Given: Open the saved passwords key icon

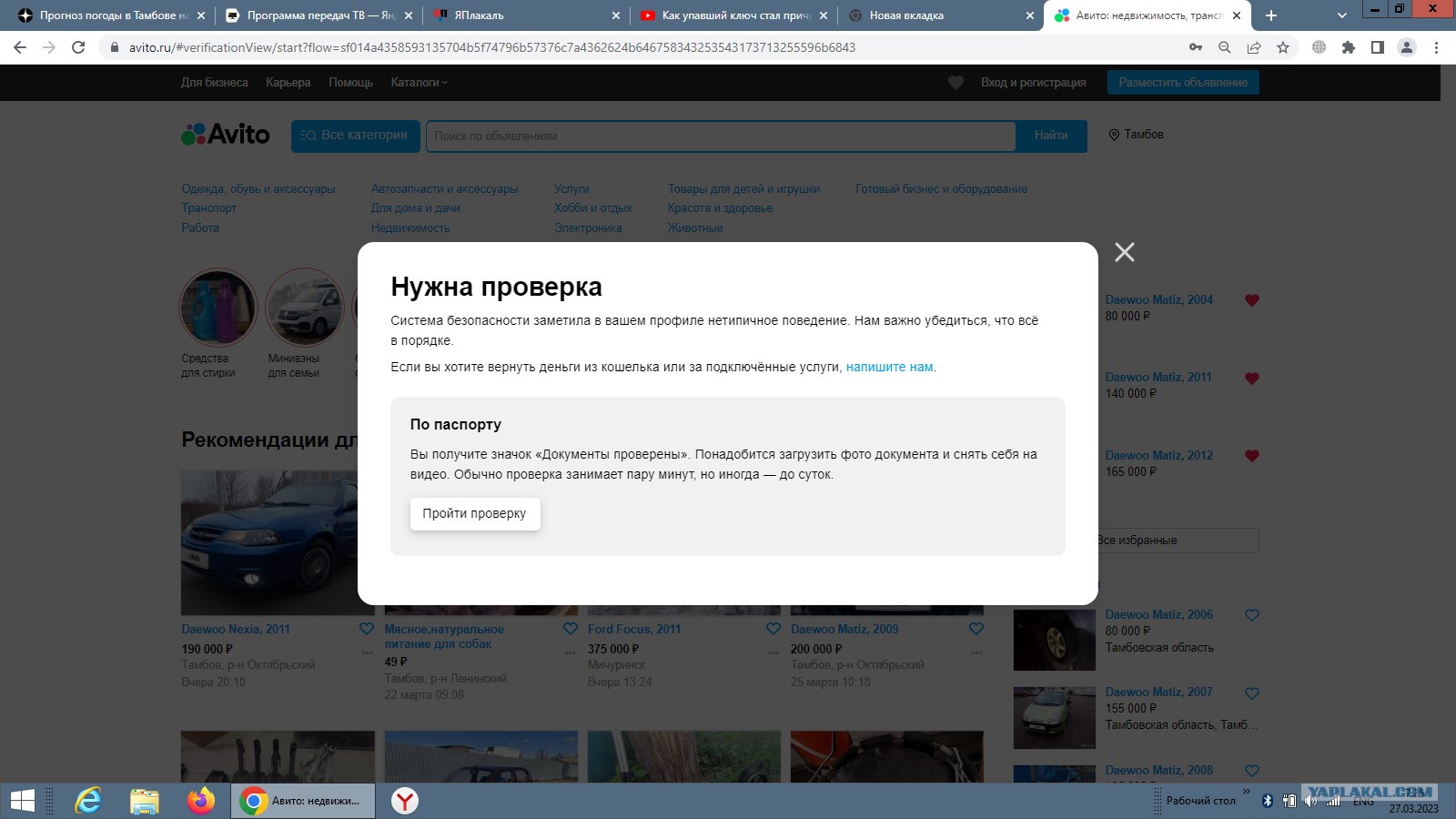Looking at the screenshot, I should click(x=1196, y=47).
